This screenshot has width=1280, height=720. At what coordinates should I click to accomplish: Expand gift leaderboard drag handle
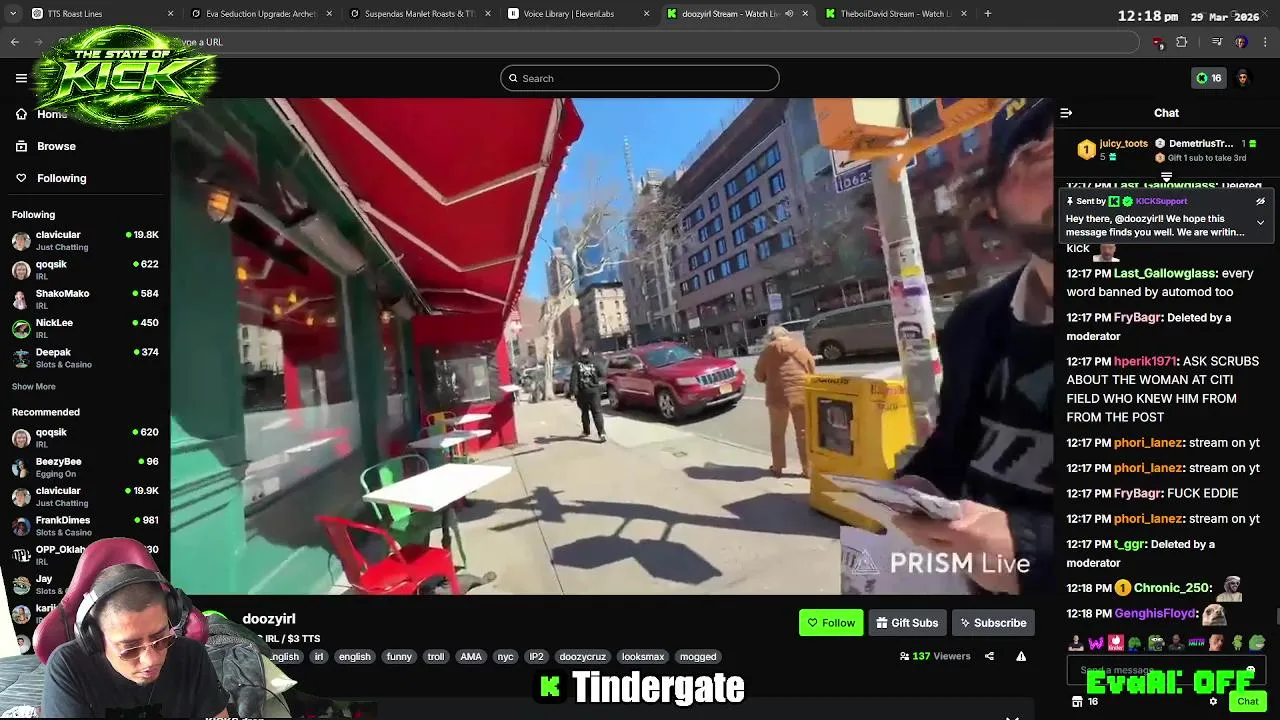pyautogui.click(x=1166, y=177)
